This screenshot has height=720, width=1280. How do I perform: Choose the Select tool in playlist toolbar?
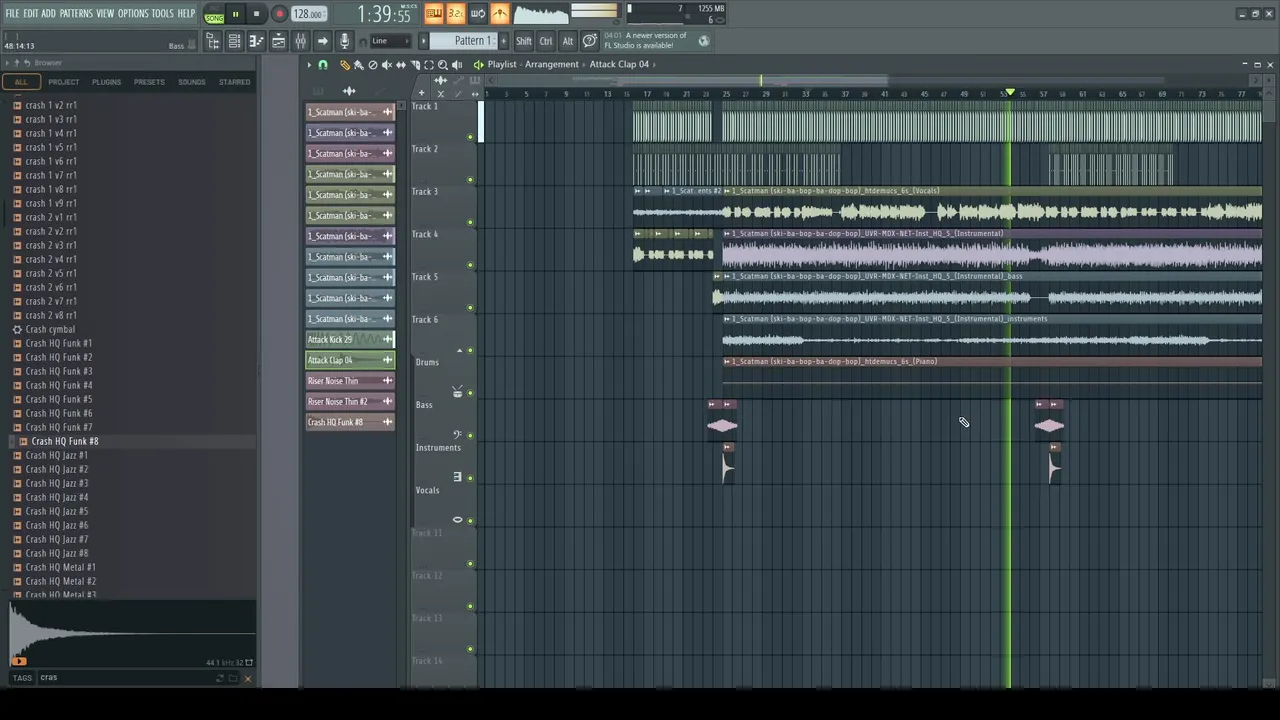(x=429, y=64)
